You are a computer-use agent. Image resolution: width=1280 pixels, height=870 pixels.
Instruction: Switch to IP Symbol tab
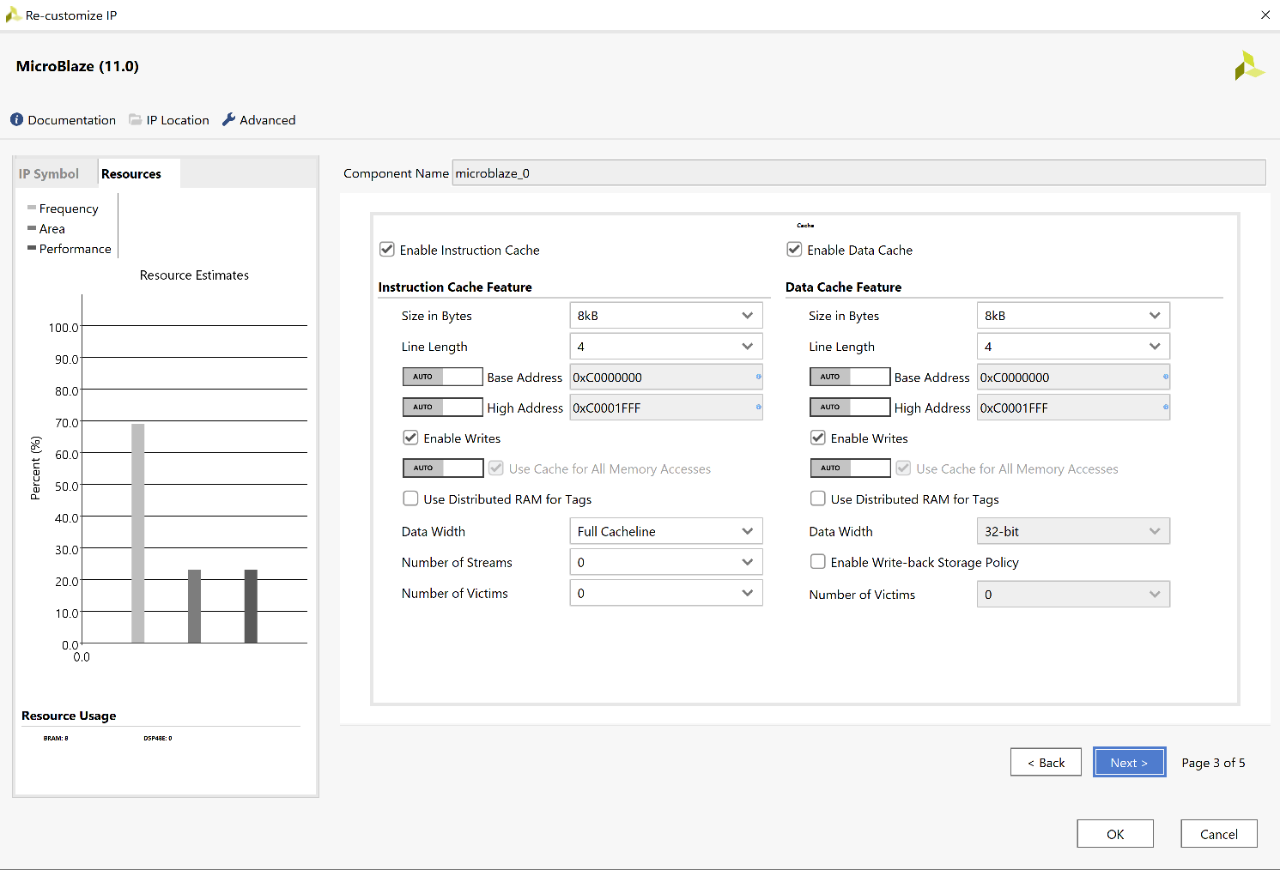tap(49, 174)
